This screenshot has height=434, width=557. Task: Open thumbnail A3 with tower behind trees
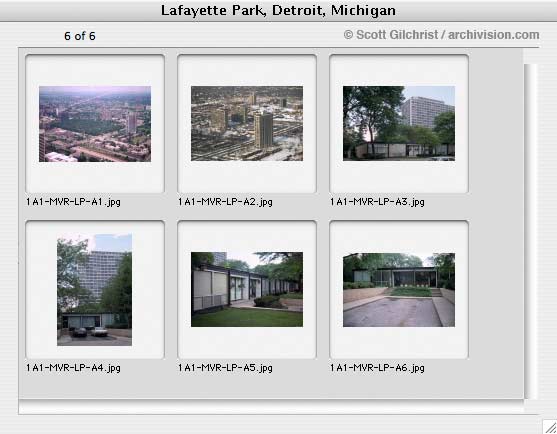coord(399,123)
